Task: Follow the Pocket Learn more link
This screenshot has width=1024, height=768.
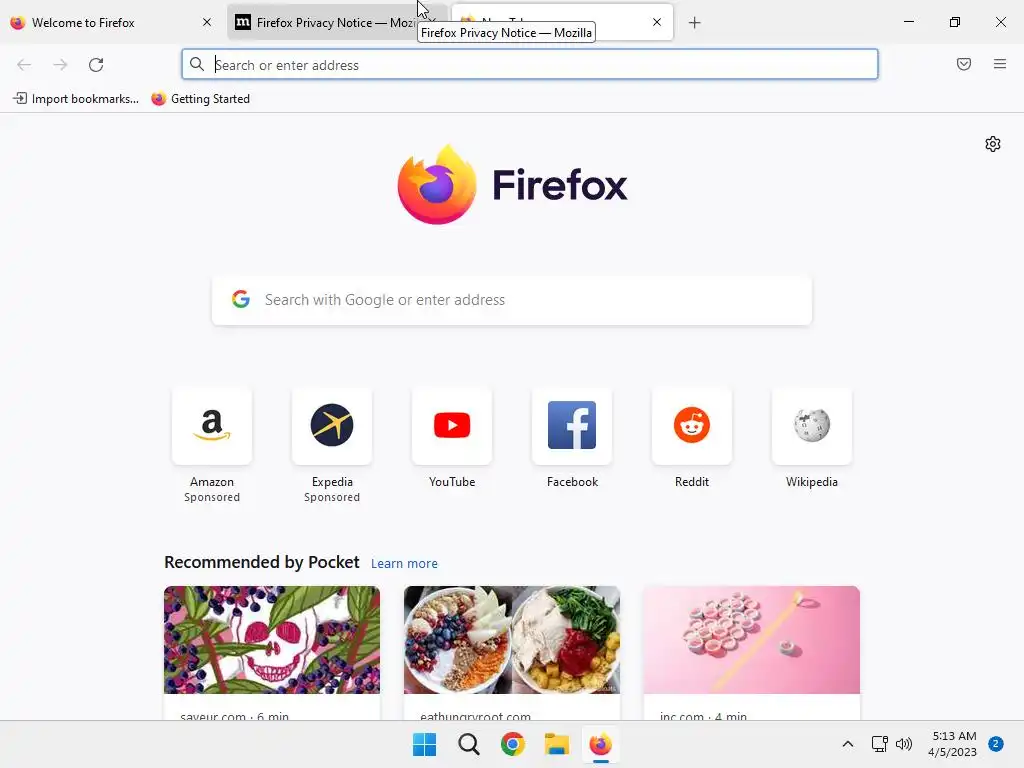Action: tap(404, 564)
